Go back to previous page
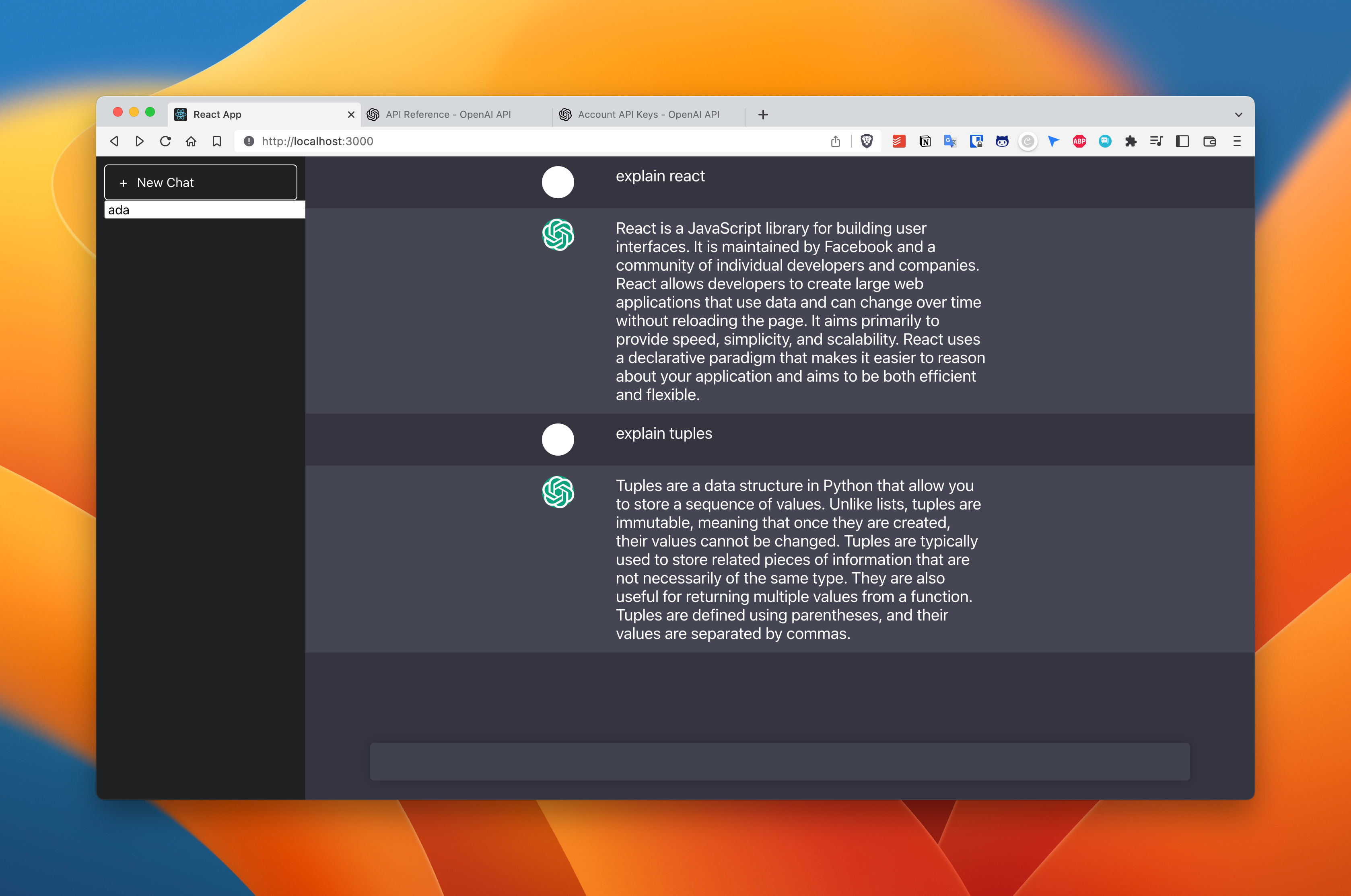The image size is (1351, 896). pos(114,141)
